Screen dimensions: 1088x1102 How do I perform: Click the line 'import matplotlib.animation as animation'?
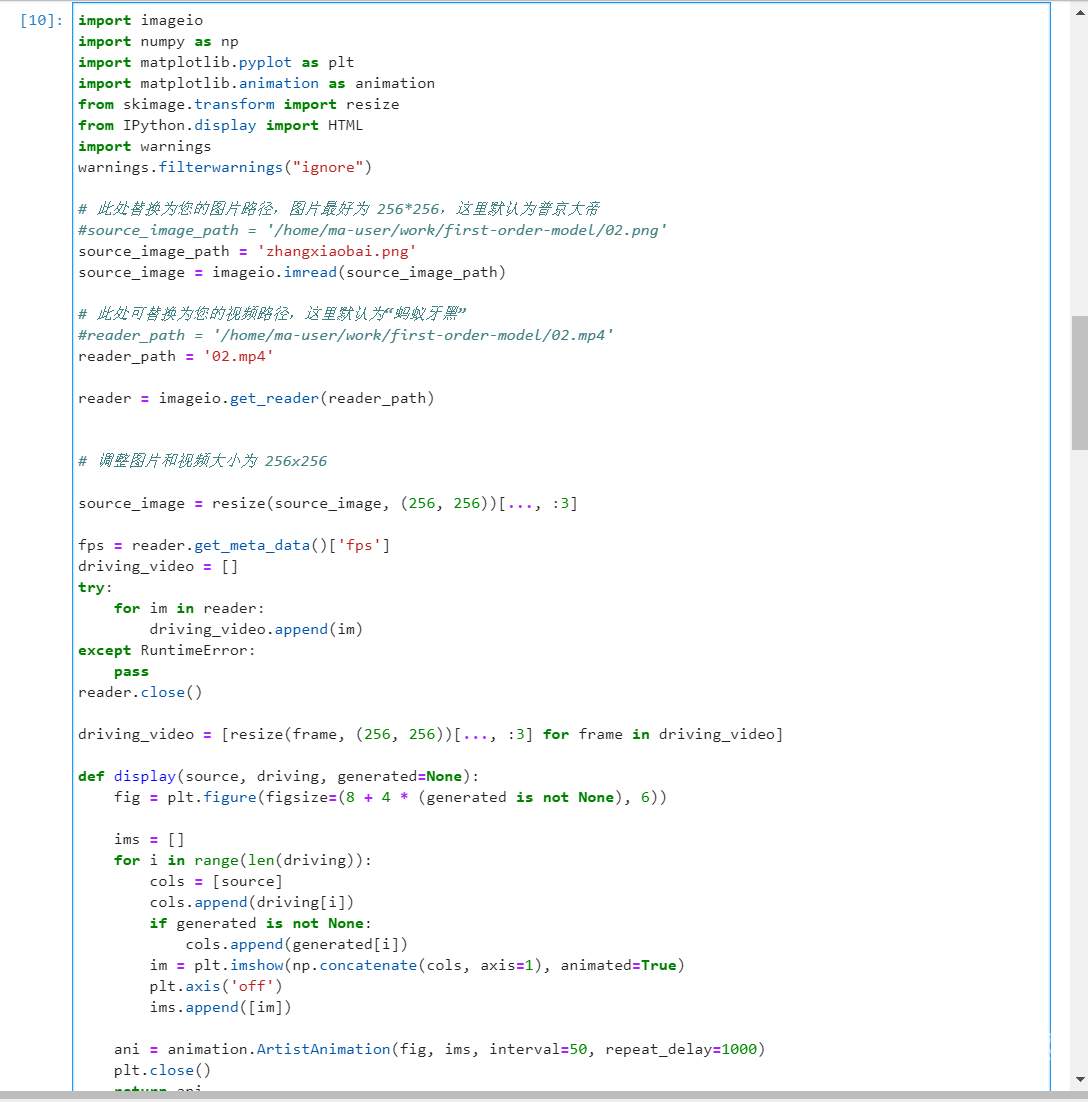coord(257,84)
